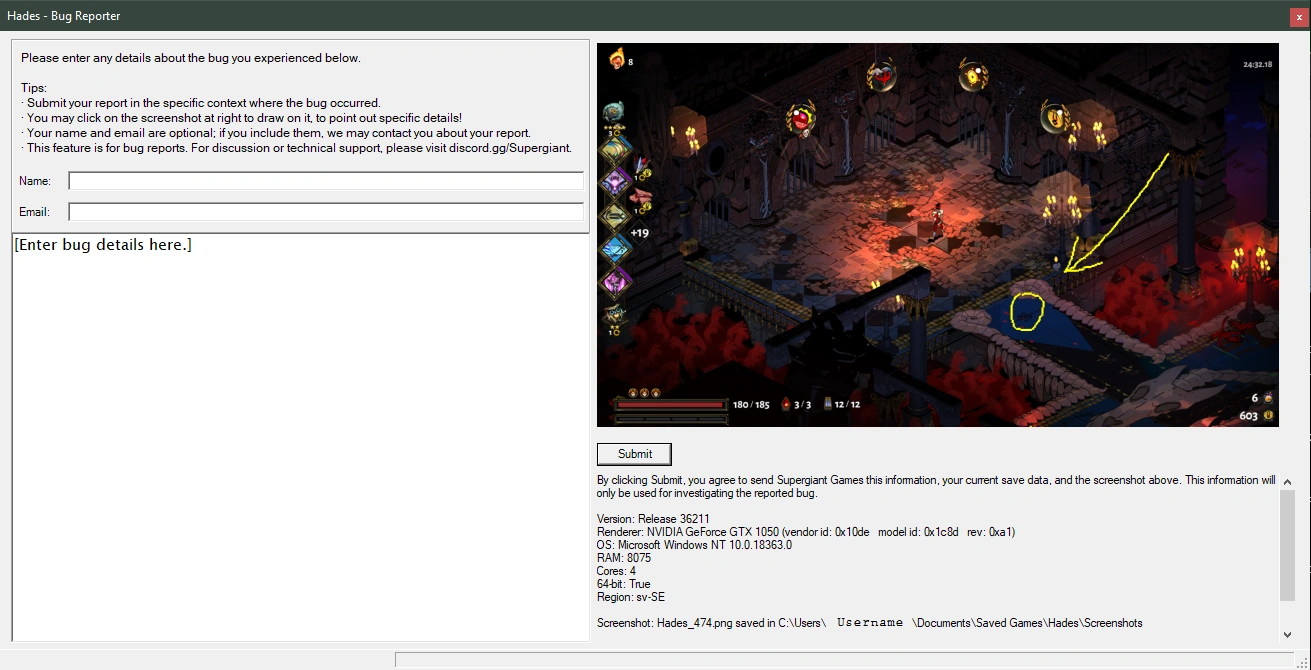
Task: Click the golden coin reward orb at top
Action: click(973, 73)
